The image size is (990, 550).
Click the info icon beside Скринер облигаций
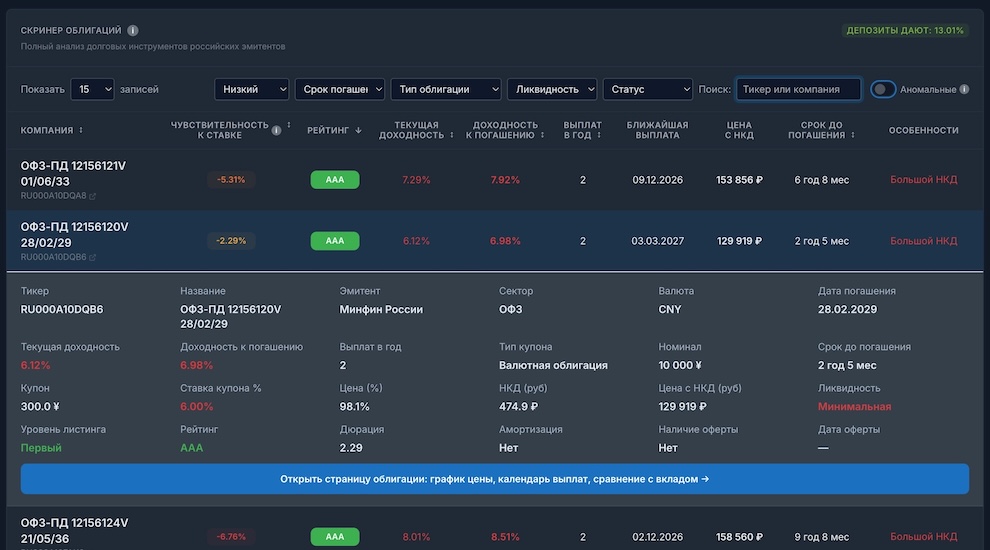(x=133, y=30)
